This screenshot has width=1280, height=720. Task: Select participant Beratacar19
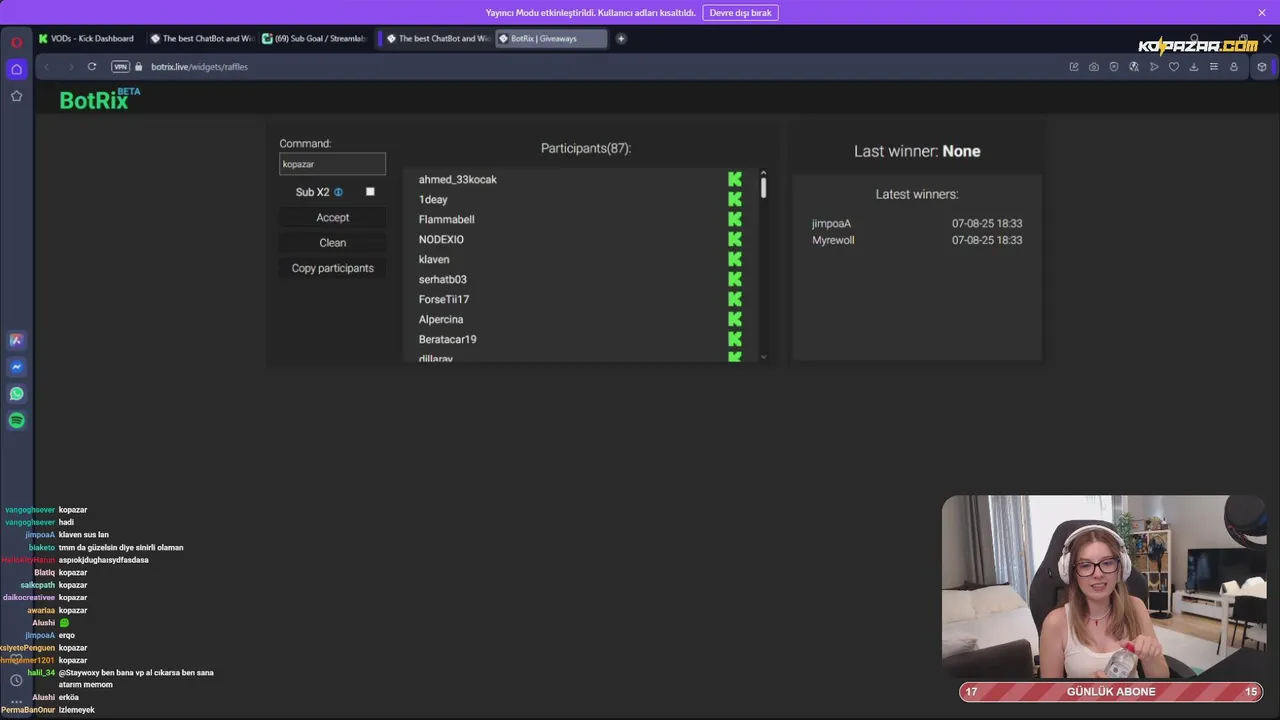click(x=447, y=340)
